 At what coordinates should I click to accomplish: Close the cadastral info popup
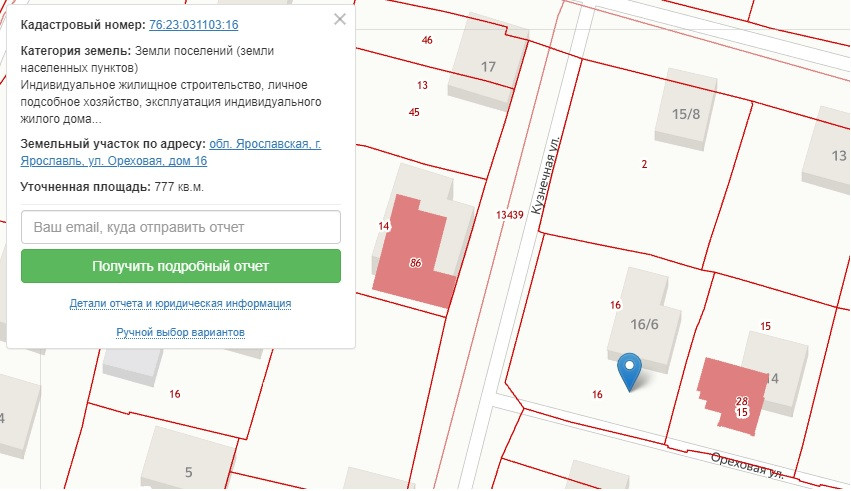(x=340, y=19)
